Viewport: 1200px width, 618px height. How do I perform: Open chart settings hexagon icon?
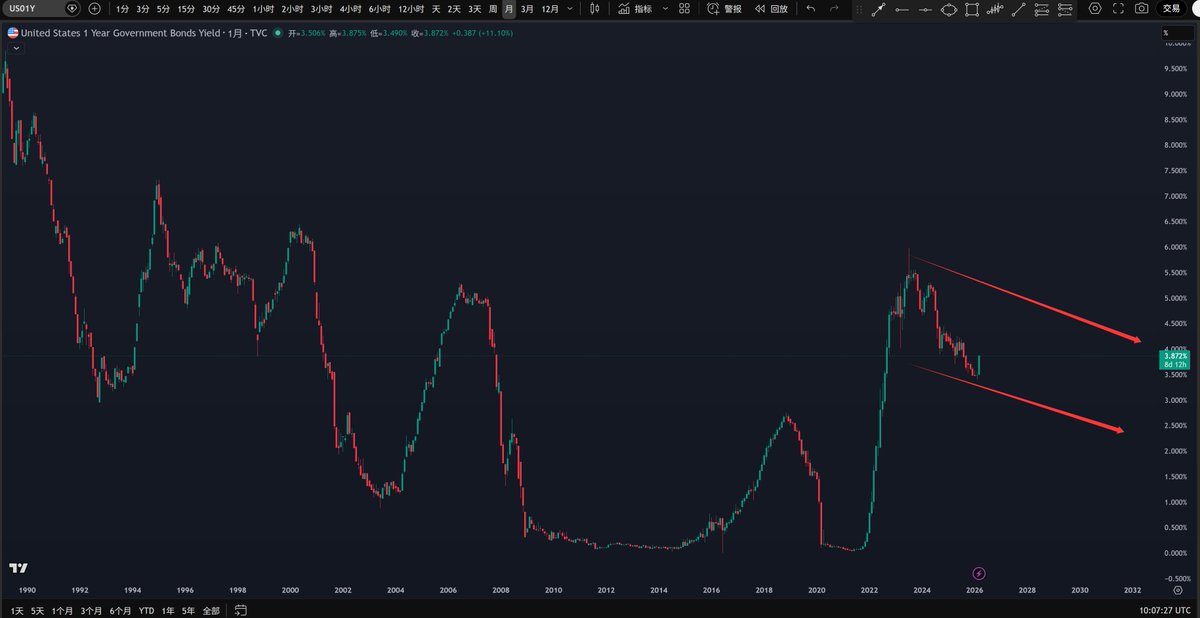pos(1095,8)
